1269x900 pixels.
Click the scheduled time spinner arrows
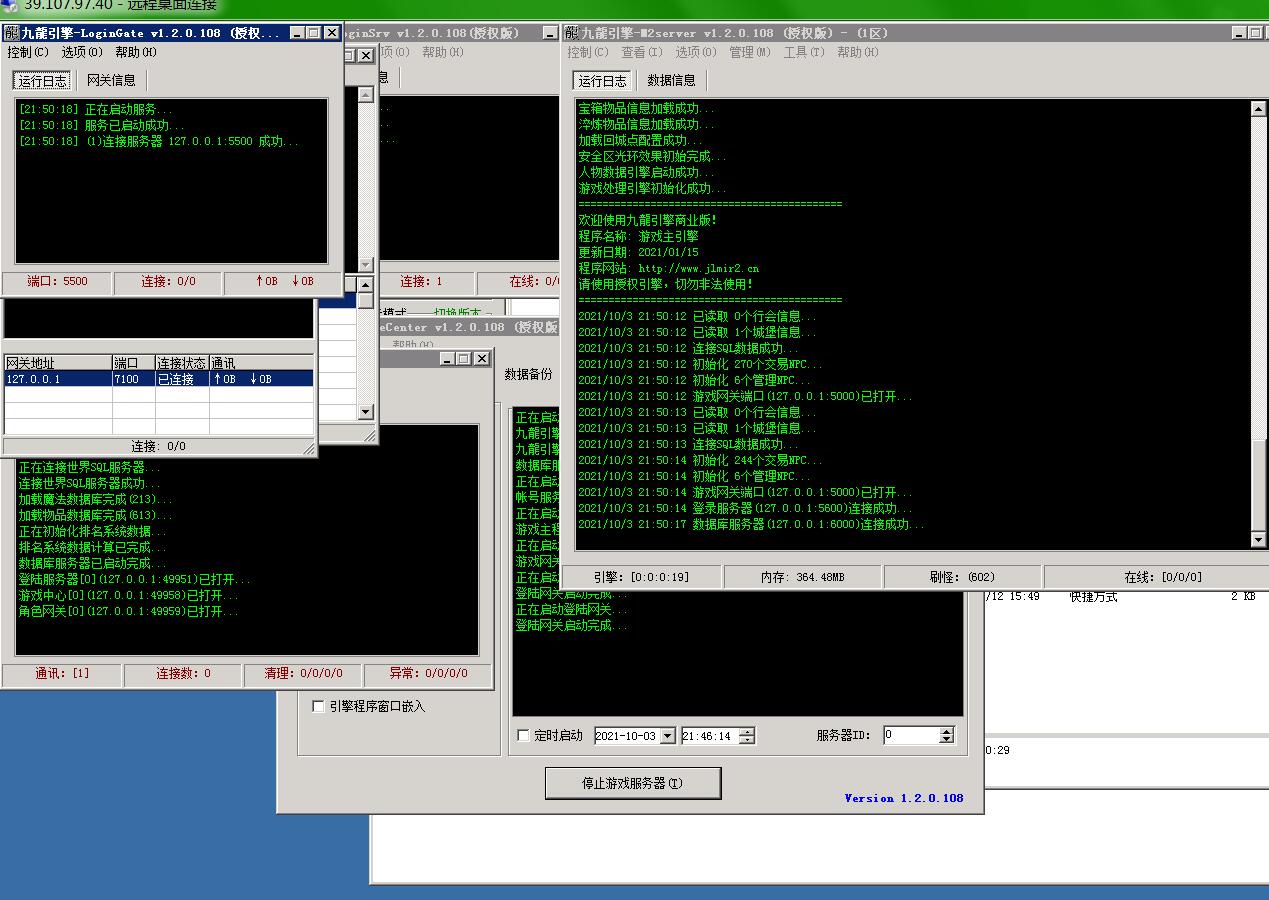746,736
